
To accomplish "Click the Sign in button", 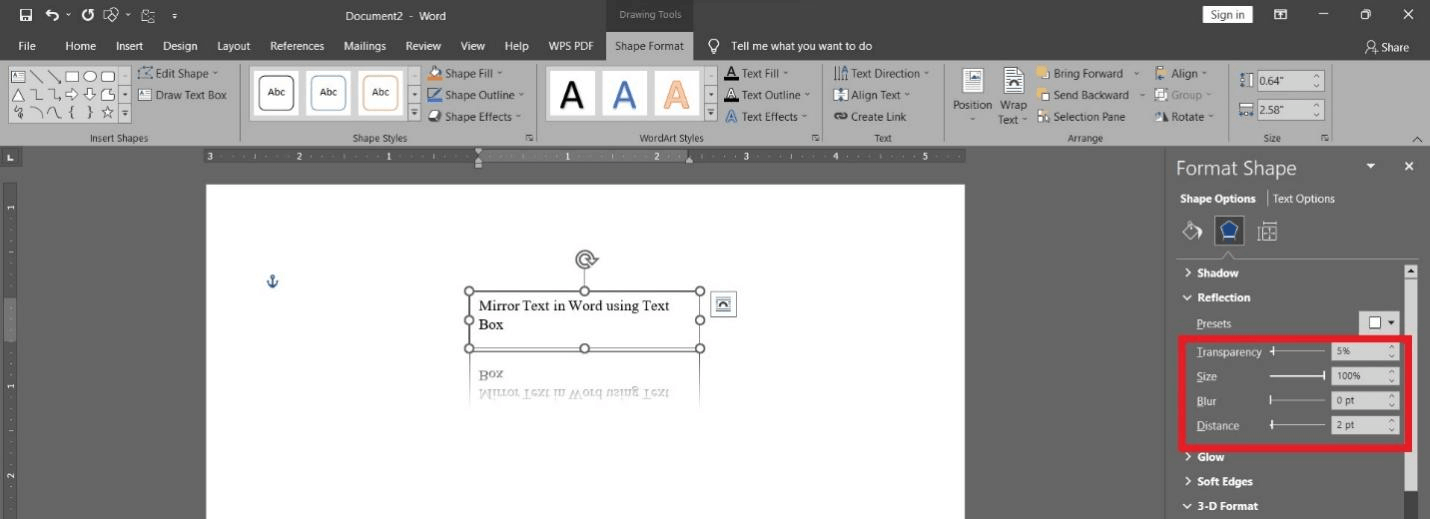I will click(1227, 15).
